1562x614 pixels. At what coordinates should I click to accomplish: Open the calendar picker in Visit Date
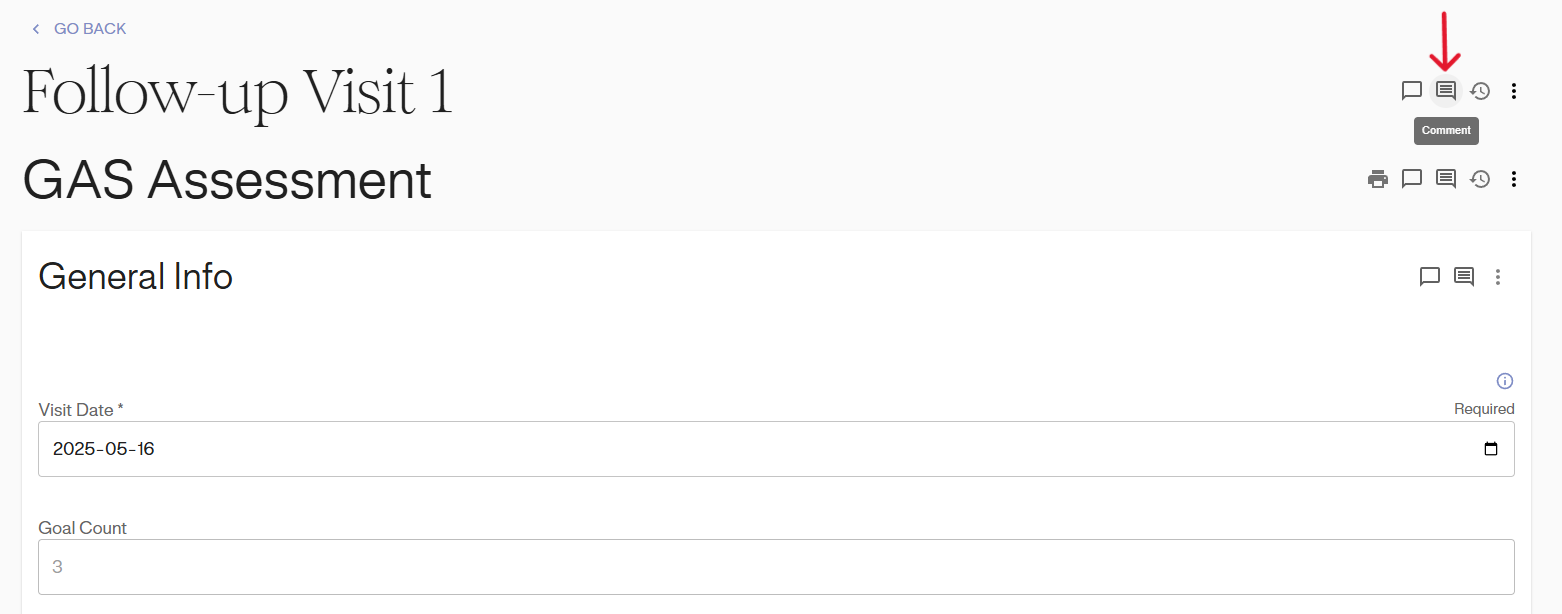point(1491,449)
